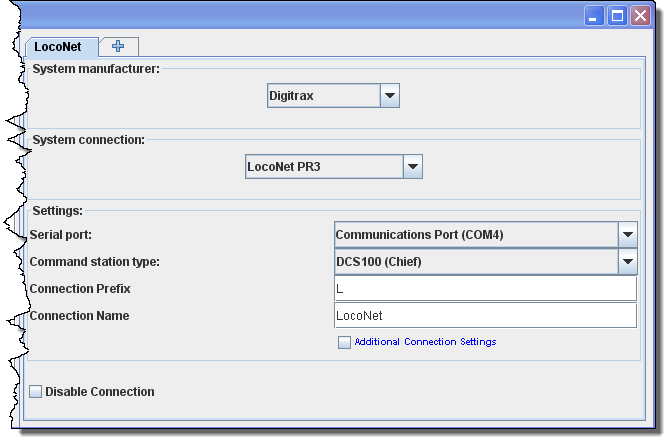The height and width of the screenshot is (445, 672).
Task: Click the Digitrax manufacturer combo box text
Action: pos(323,96)
